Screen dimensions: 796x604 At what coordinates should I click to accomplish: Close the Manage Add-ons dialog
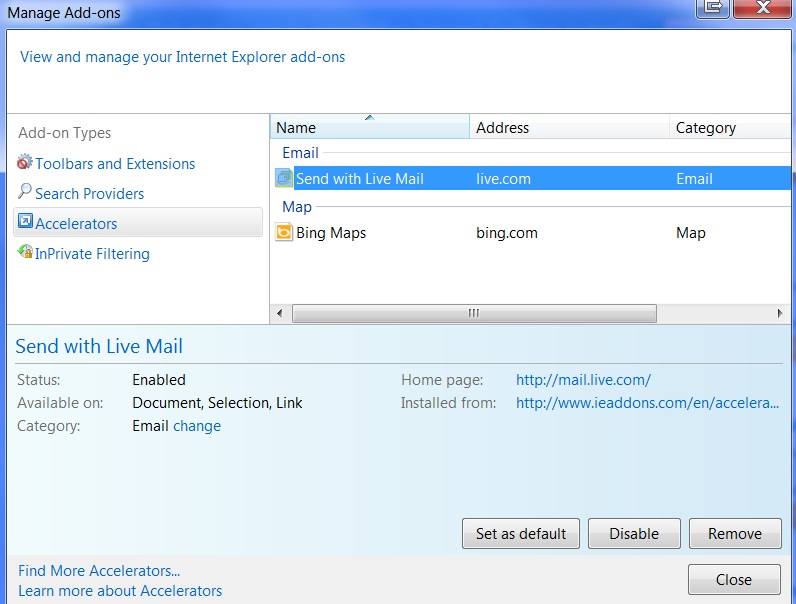point(734,579)
